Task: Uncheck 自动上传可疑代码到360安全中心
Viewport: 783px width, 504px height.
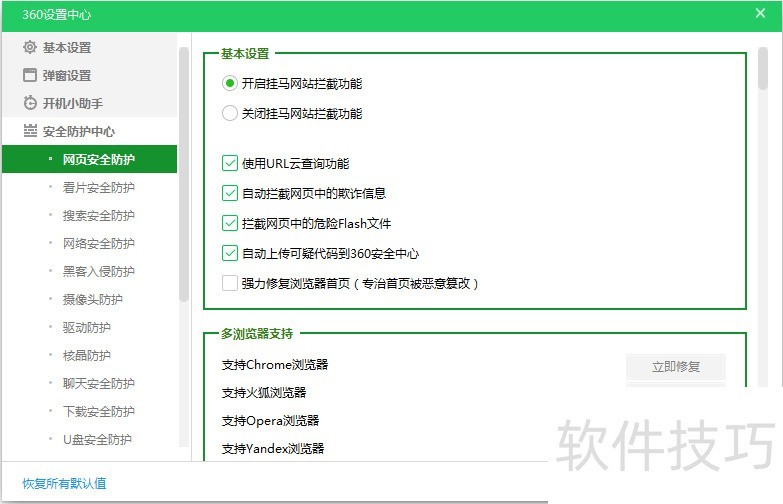Action: [230, 253]
